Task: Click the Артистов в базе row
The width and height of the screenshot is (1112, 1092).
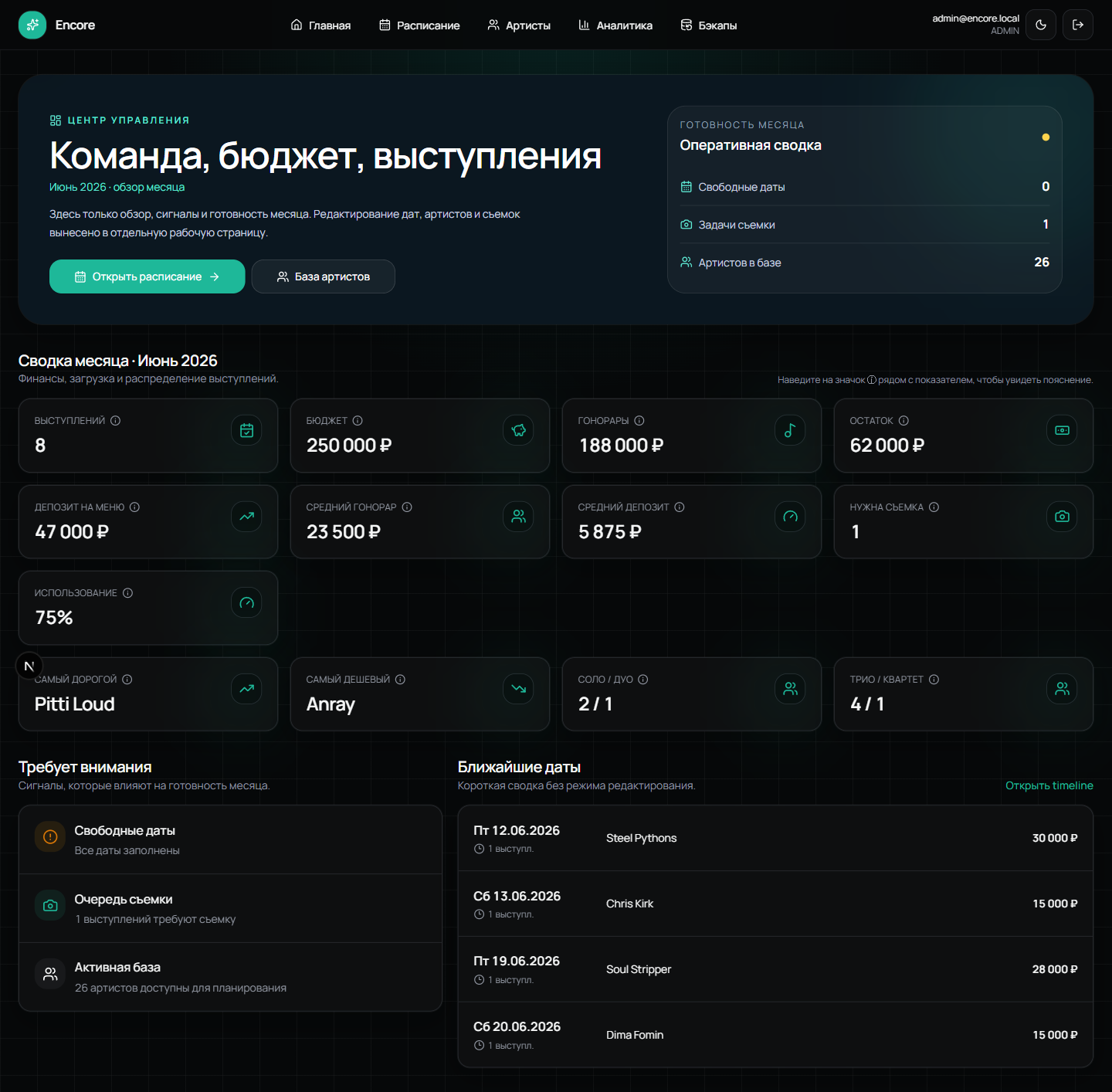Action: [x=865, y=263]
